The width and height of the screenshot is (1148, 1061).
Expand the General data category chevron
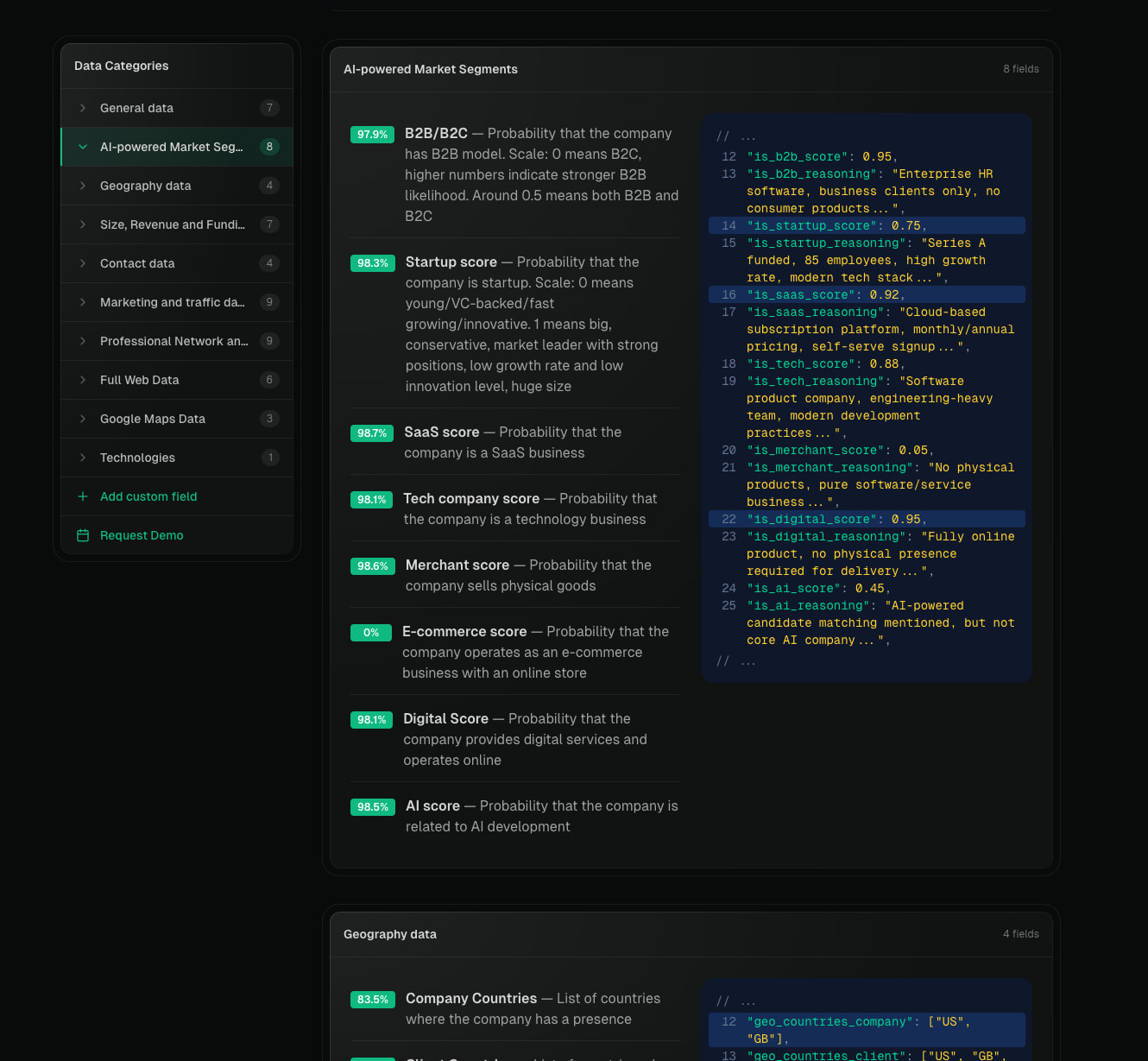click(83, 108)
